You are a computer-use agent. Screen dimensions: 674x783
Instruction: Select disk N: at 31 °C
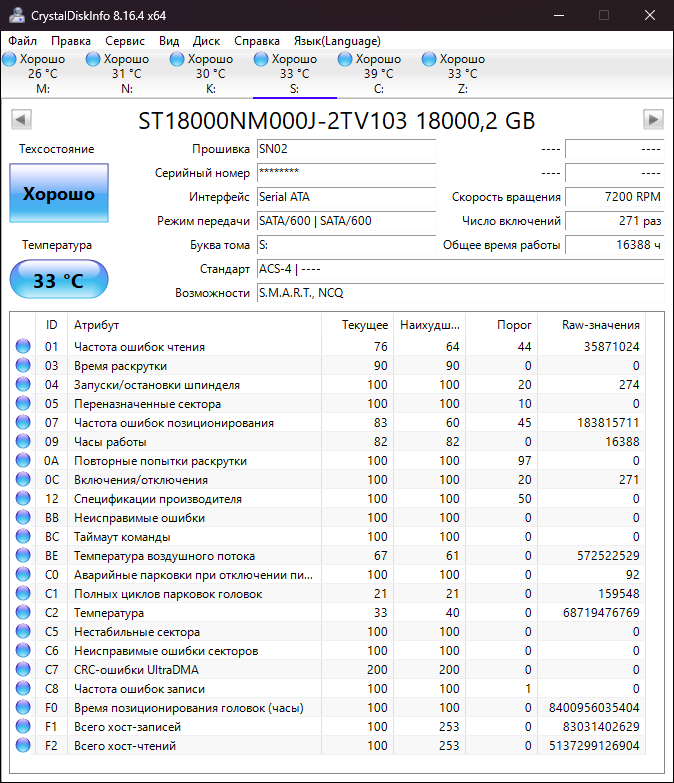point(127,73)
